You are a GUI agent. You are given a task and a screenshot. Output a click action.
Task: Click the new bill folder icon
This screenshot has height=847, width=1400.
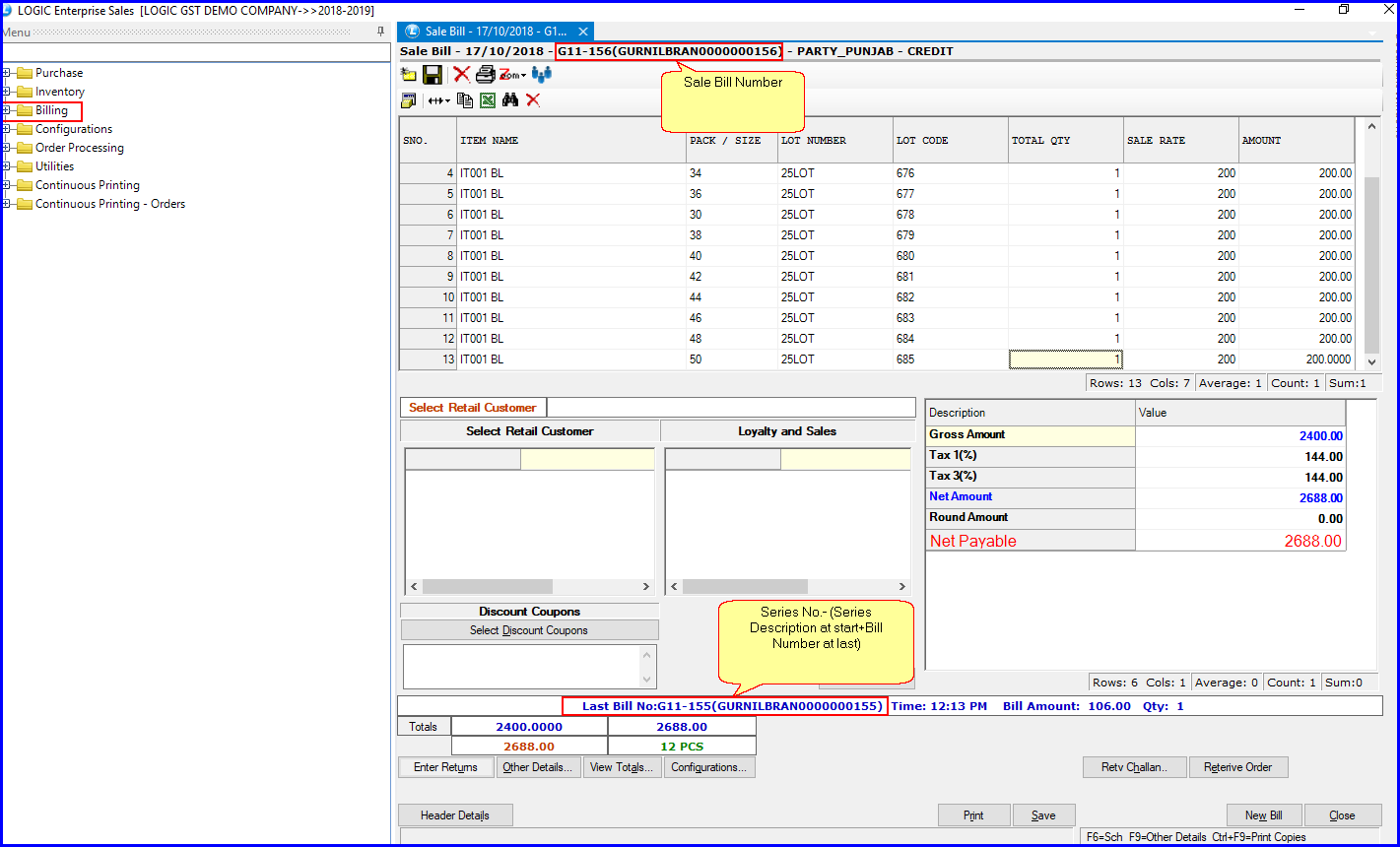click(408, 75)
